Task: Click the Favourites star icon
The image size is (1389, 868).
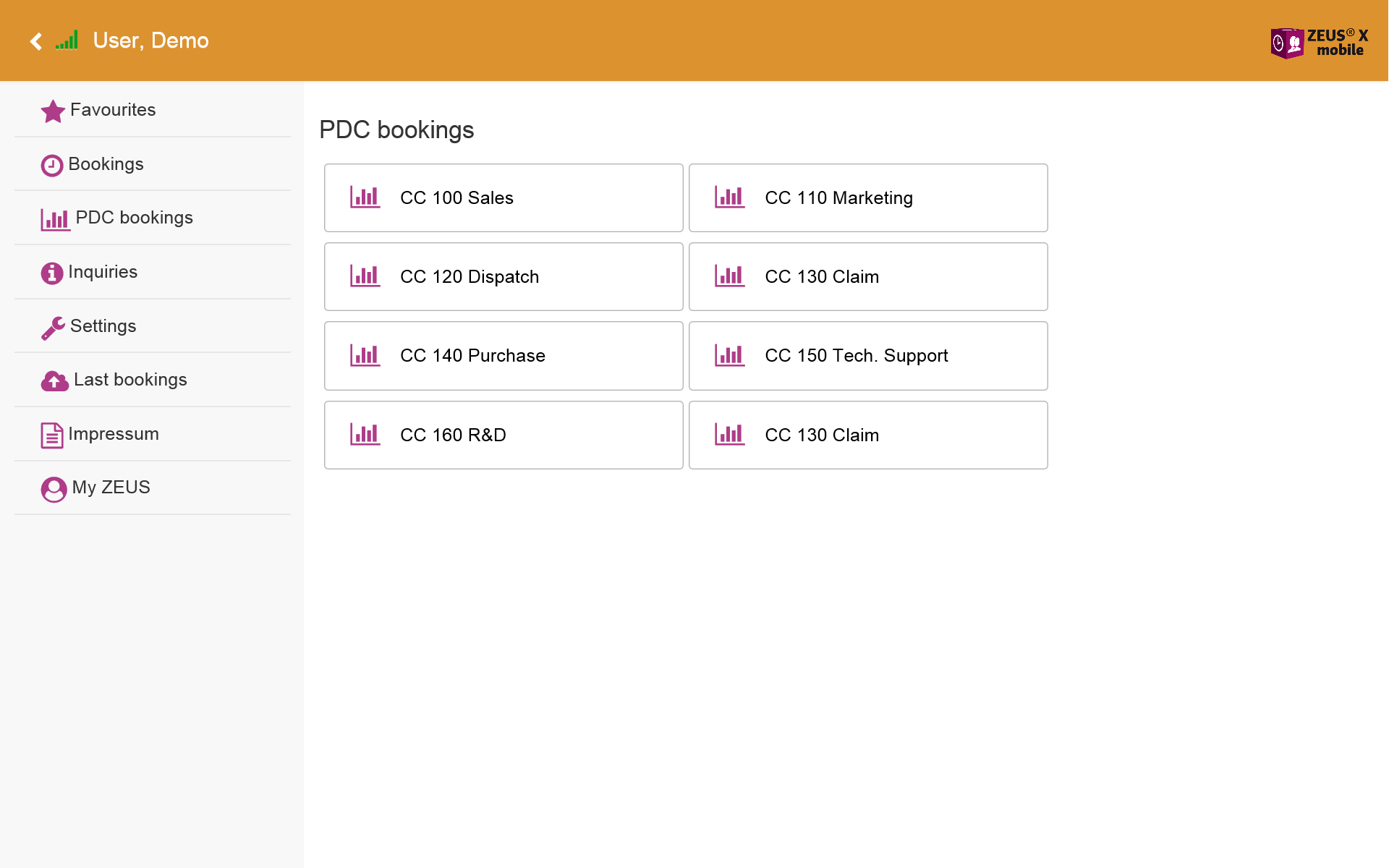Action: point(53,111)
